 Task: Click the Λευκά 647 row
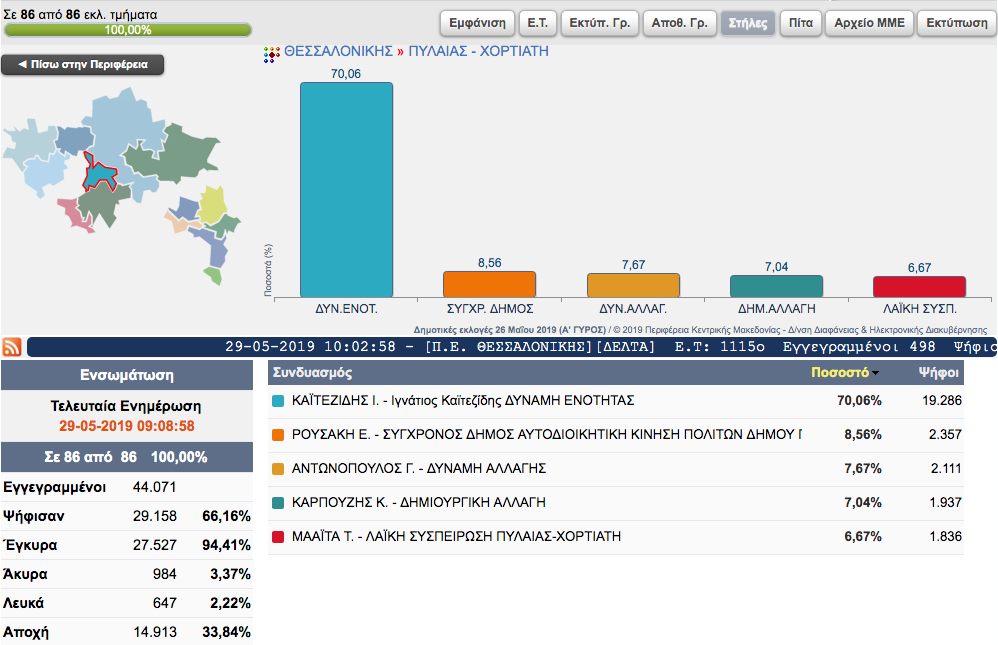(127, 603)
